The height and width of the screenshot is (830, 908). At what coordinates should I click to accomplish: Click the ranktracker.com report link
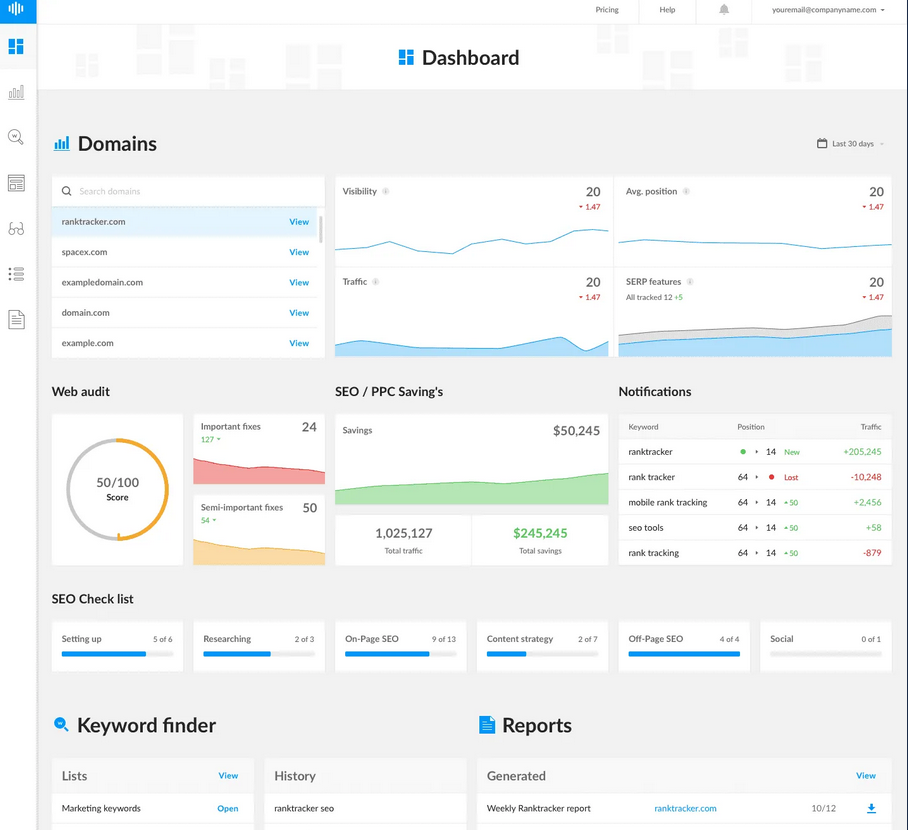(685, 808)
